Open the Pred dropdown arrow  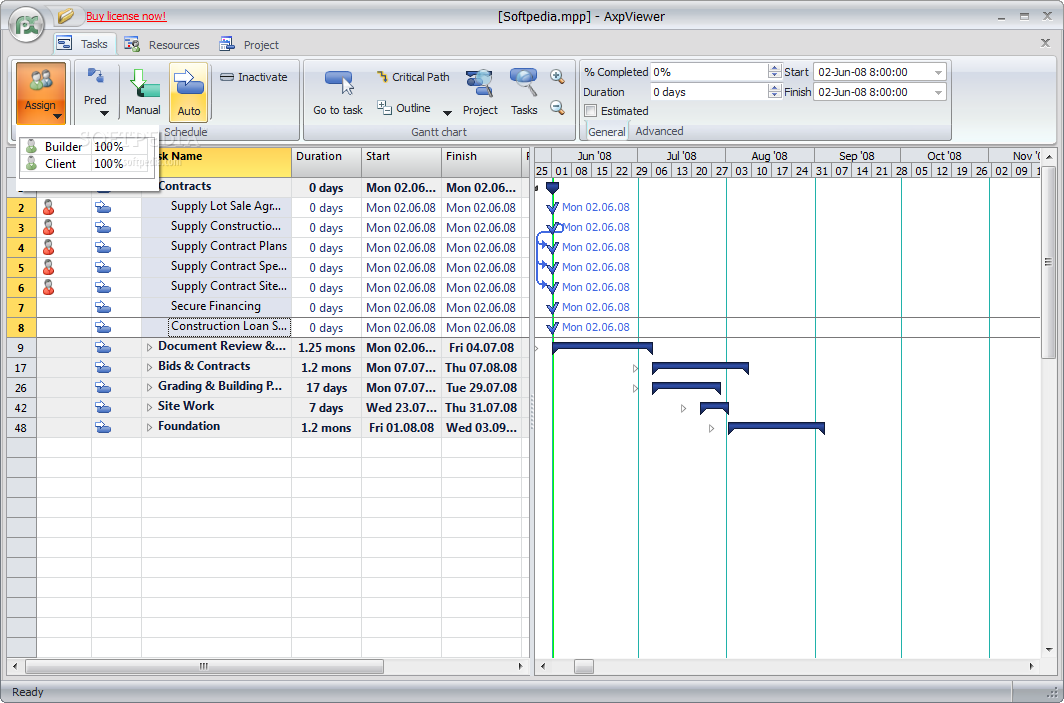[104, 113]
